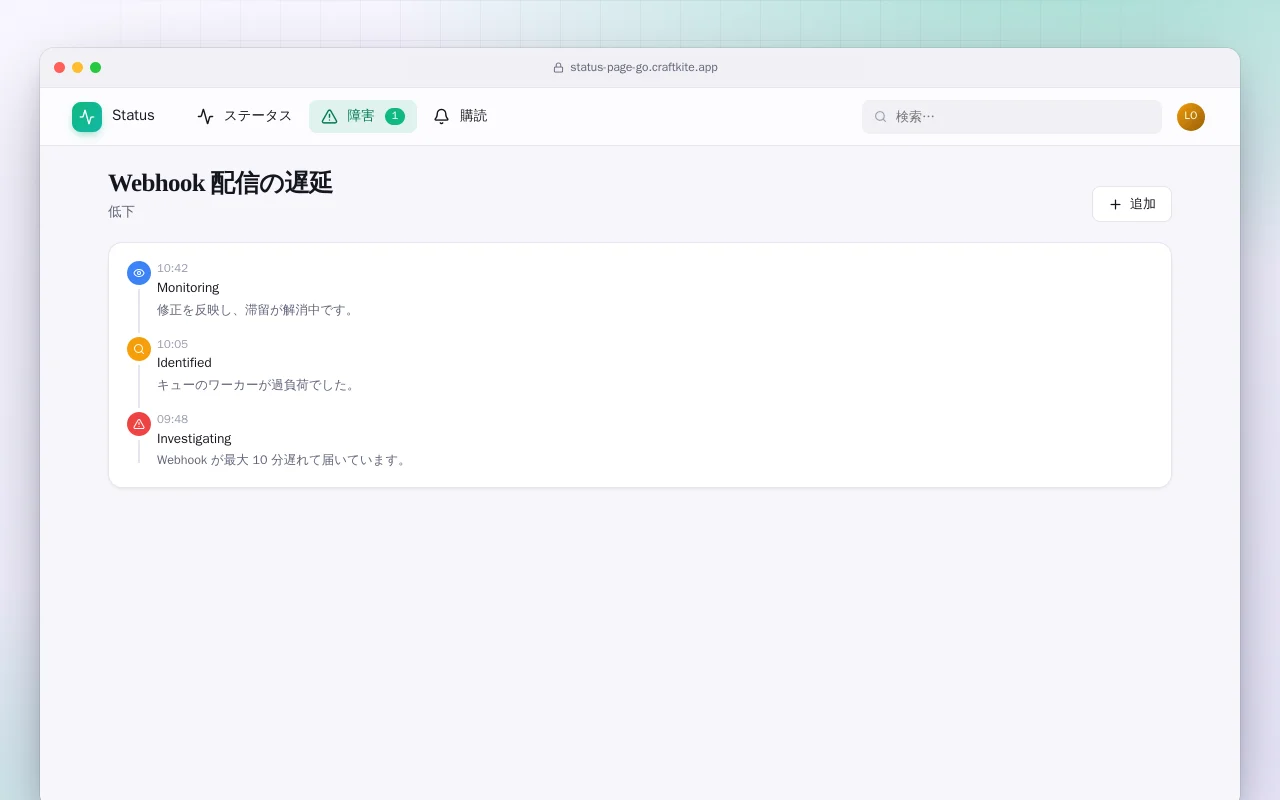Viewport: 1280px width, 800px height.
Task: Click the 追加 button
Action: pyautogui.click(x=1132, y=204)
